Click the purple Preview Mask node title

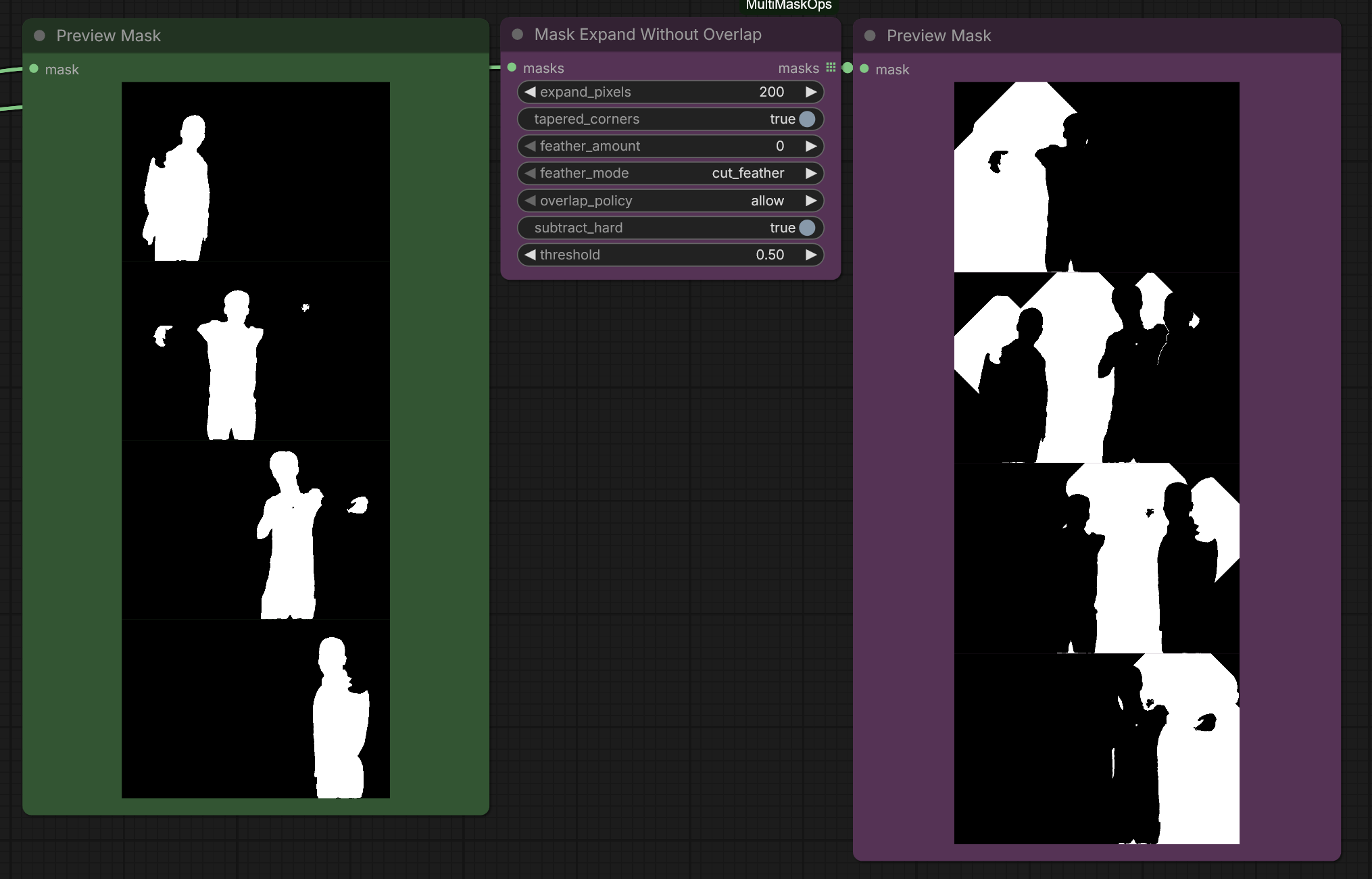pyautogui.click(x=939, y=36)
